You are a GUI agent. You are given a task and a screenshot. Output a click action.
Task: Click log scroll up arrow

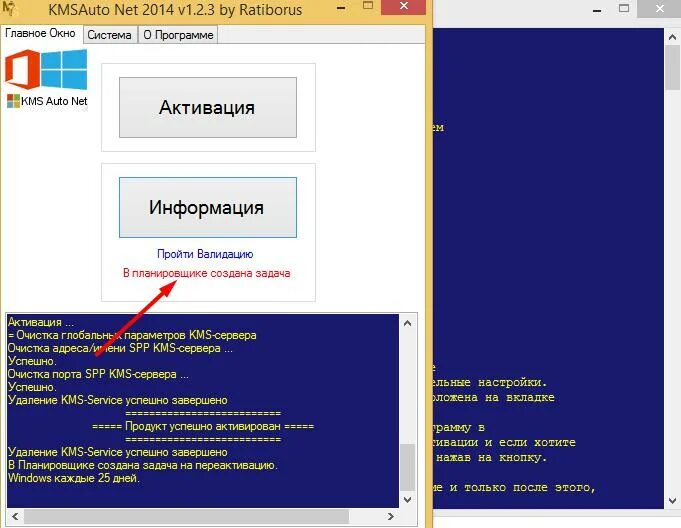coord(407,323)
